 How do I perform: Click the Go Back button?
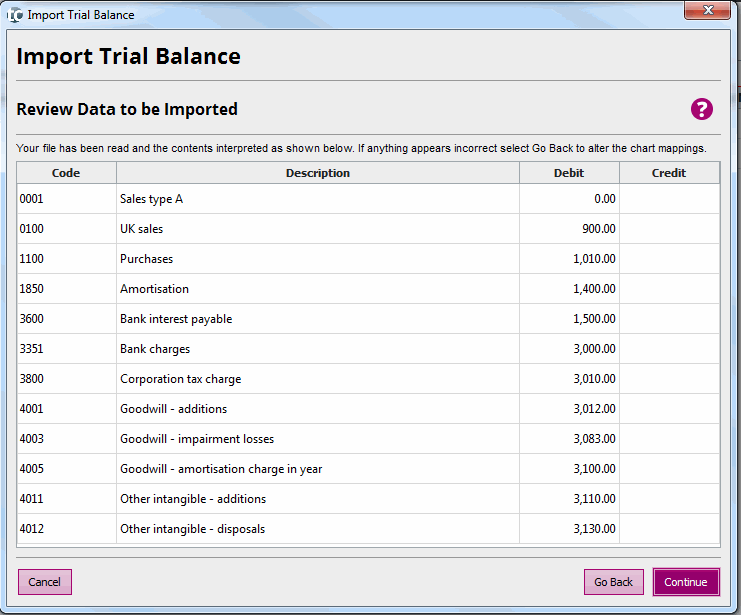[613, 582]
